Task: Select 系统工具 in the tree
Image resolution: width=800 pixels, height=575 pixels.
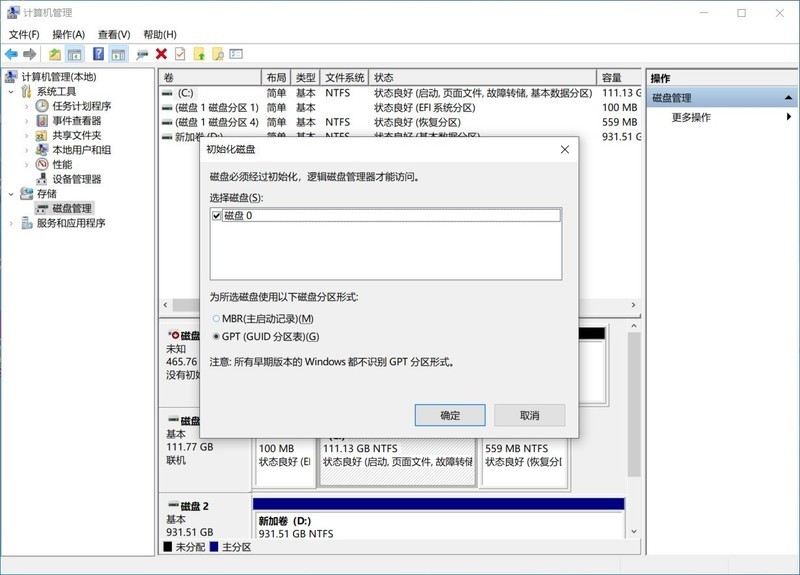Action: point(56,92)
